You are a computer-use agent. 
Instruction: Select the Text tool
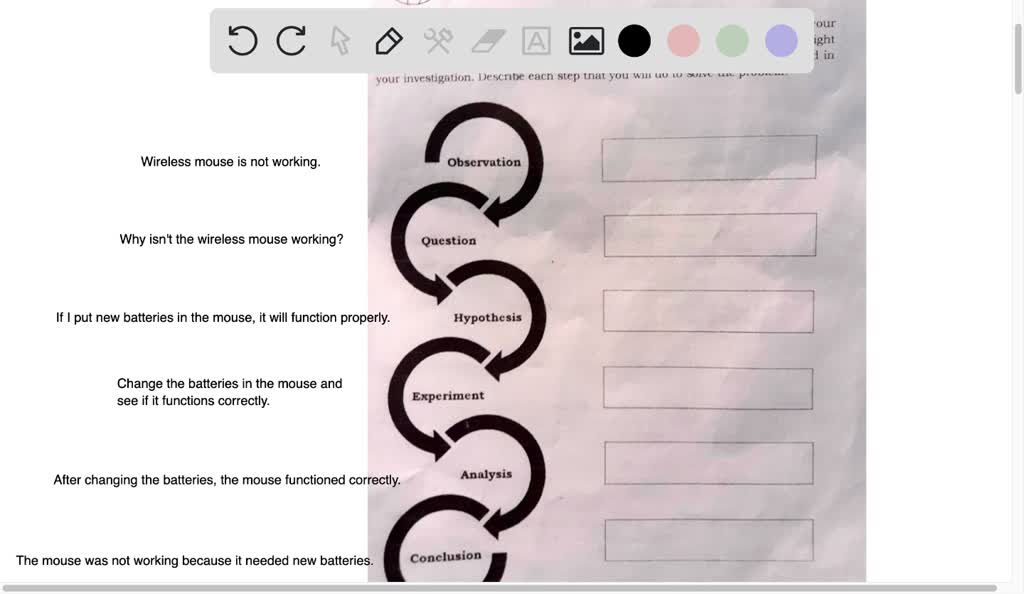[535, 40]
